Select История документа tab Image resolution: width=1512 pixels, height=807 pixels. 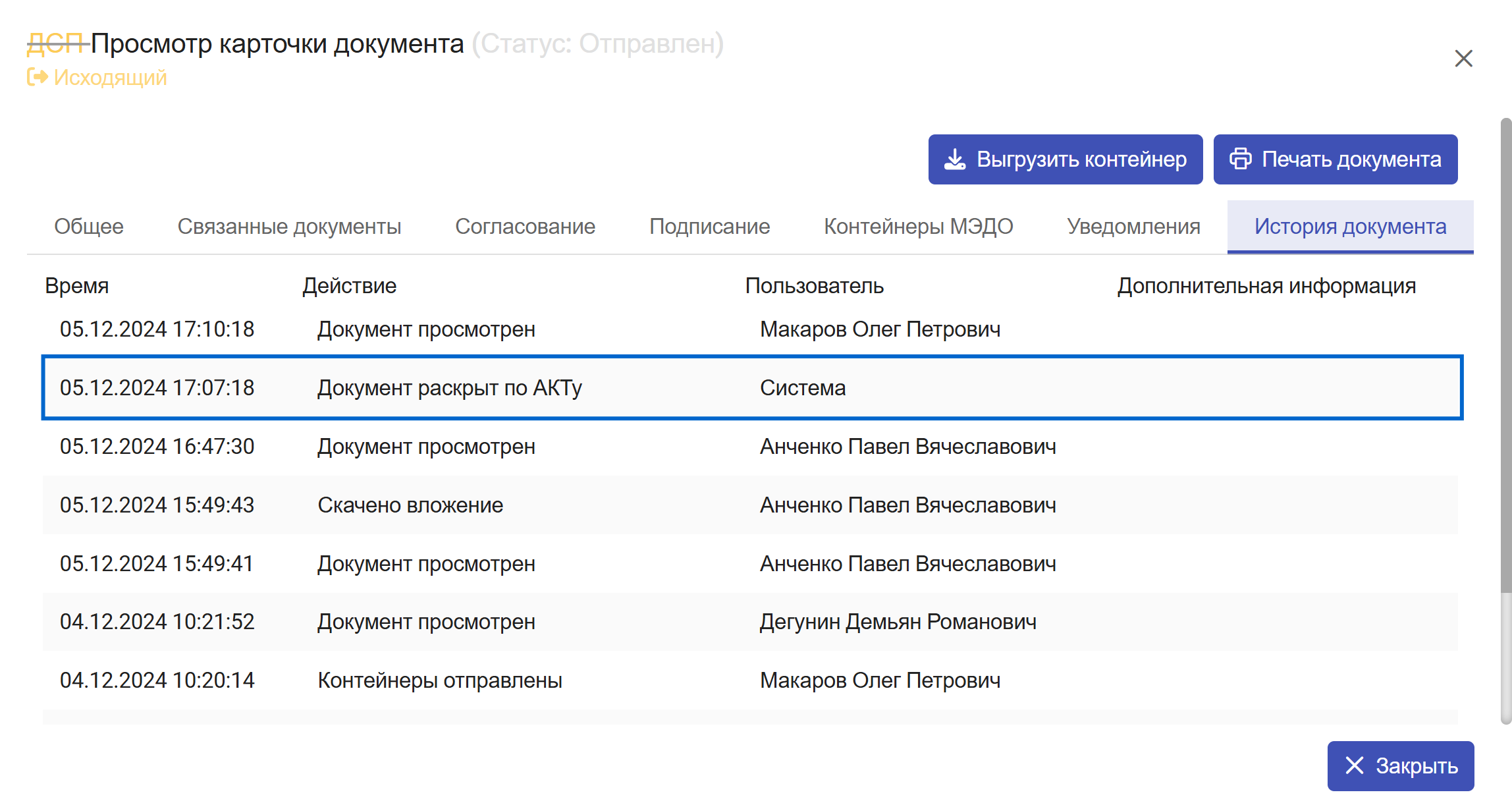[1351, 227]
